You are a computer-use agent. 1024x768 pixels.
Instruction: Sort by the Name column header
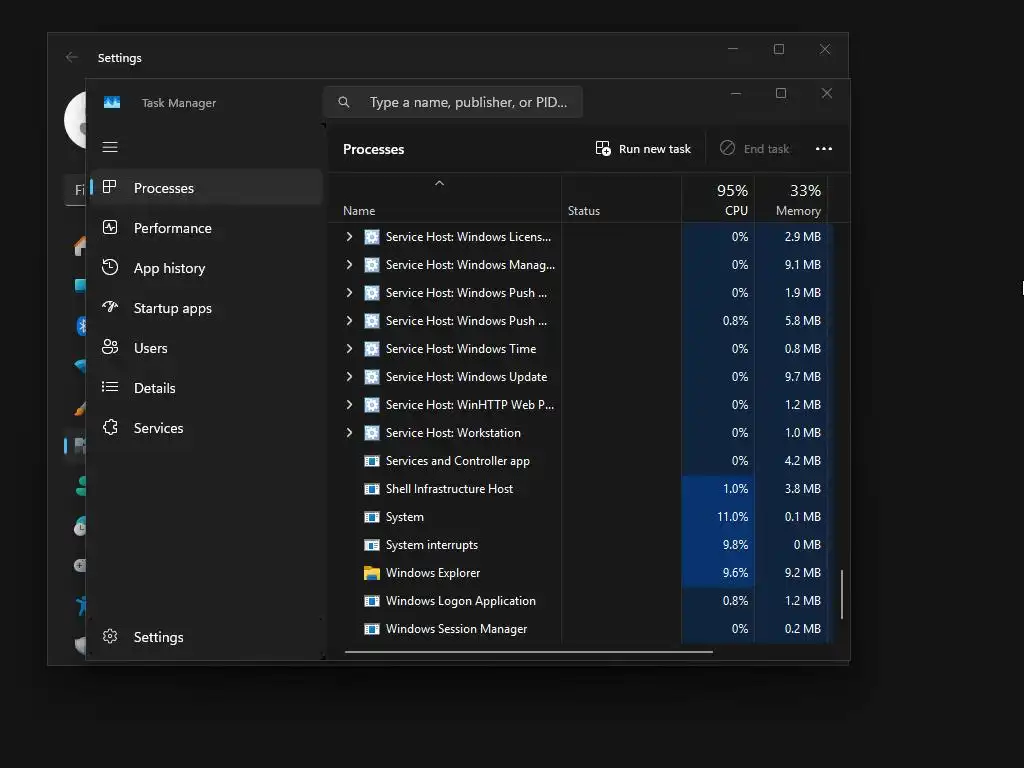[x=445, y=199]
